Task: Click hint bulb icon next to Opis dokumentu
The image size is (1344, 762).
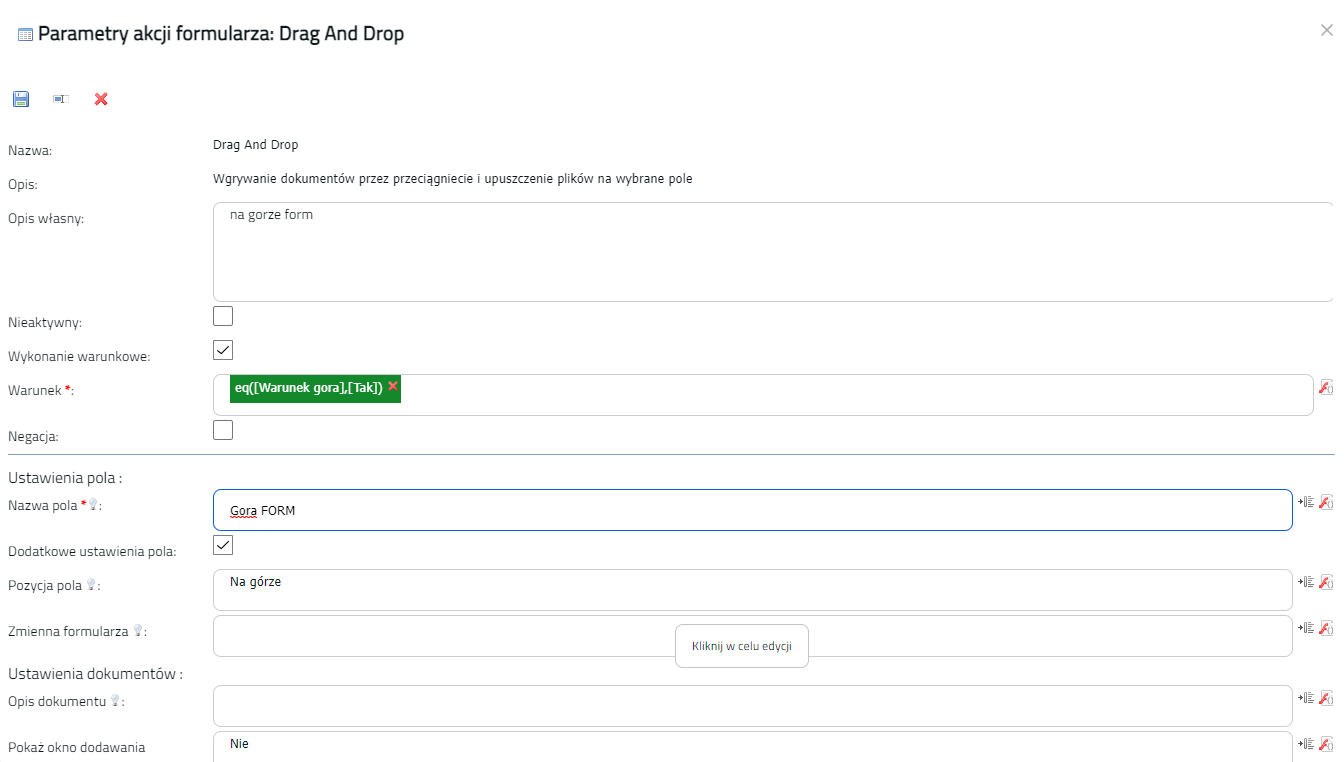Action: click(x=115, y=701)
